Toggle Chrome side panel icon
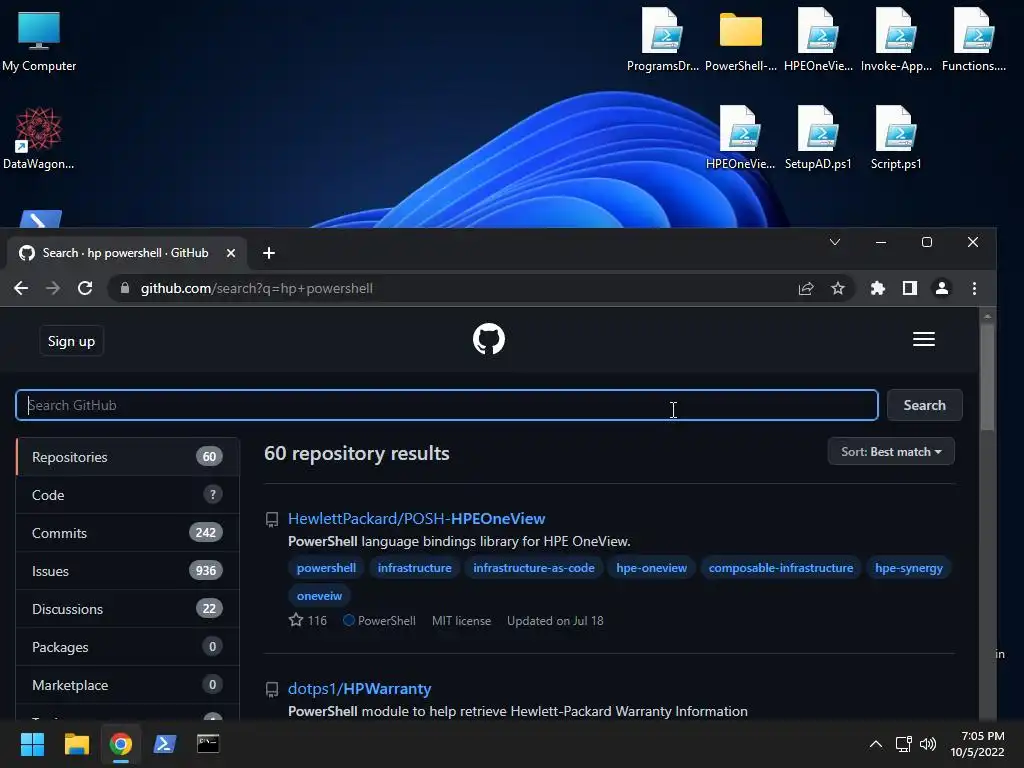The width and height of the screenshot is (1024, 768). coord(910,288)
